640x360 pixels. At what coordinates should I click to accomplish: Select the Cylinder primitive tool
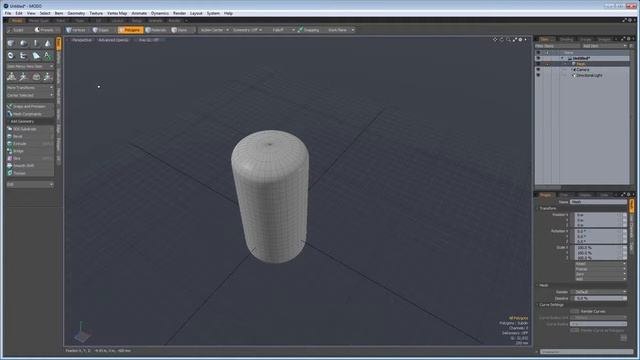[x=36, y=43]
